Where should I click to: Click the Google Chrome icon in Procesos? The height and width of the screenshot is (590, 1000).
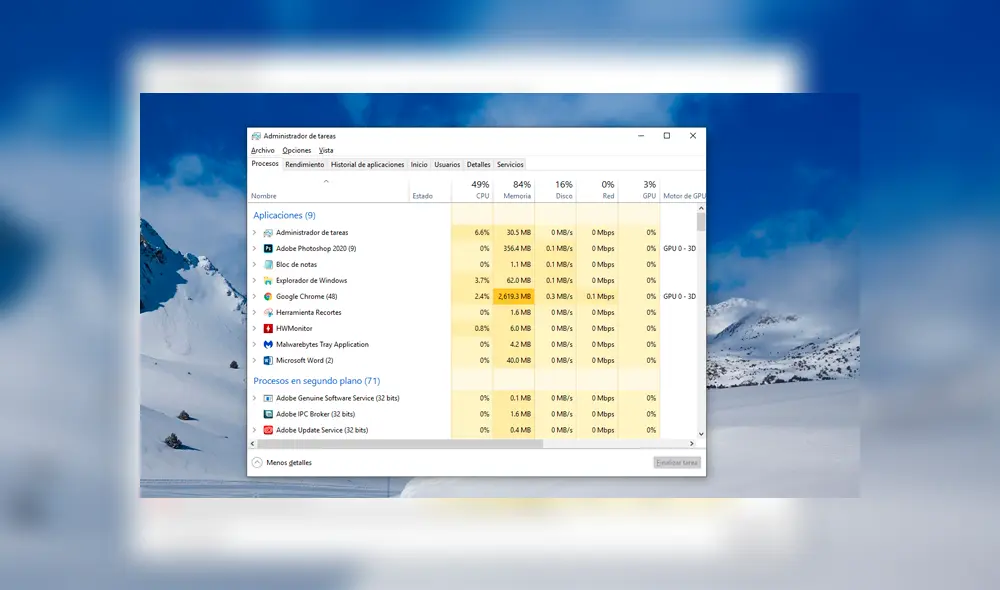click(267, 296)
